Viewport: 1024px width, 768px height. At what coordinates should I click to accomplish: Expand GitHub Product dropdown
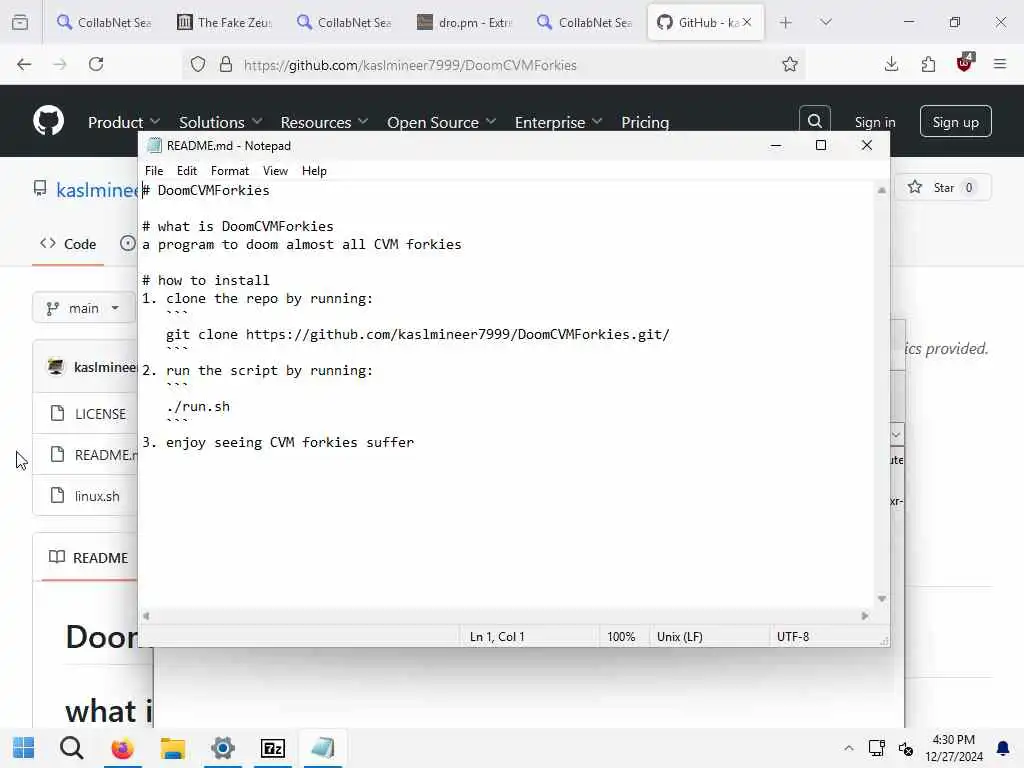click(x=124, y=122)
